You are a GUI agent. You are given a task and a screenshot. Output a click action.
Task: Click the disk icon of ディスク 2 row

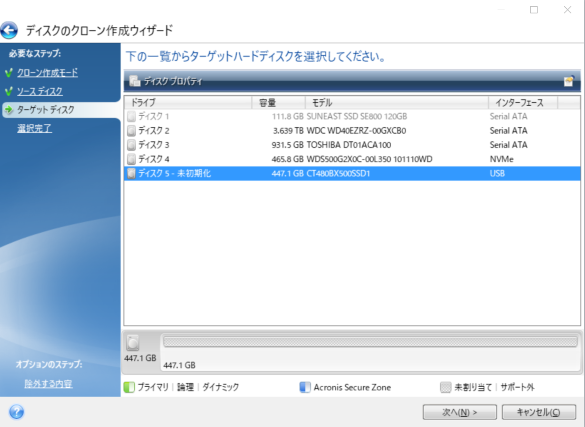point(131,131)
